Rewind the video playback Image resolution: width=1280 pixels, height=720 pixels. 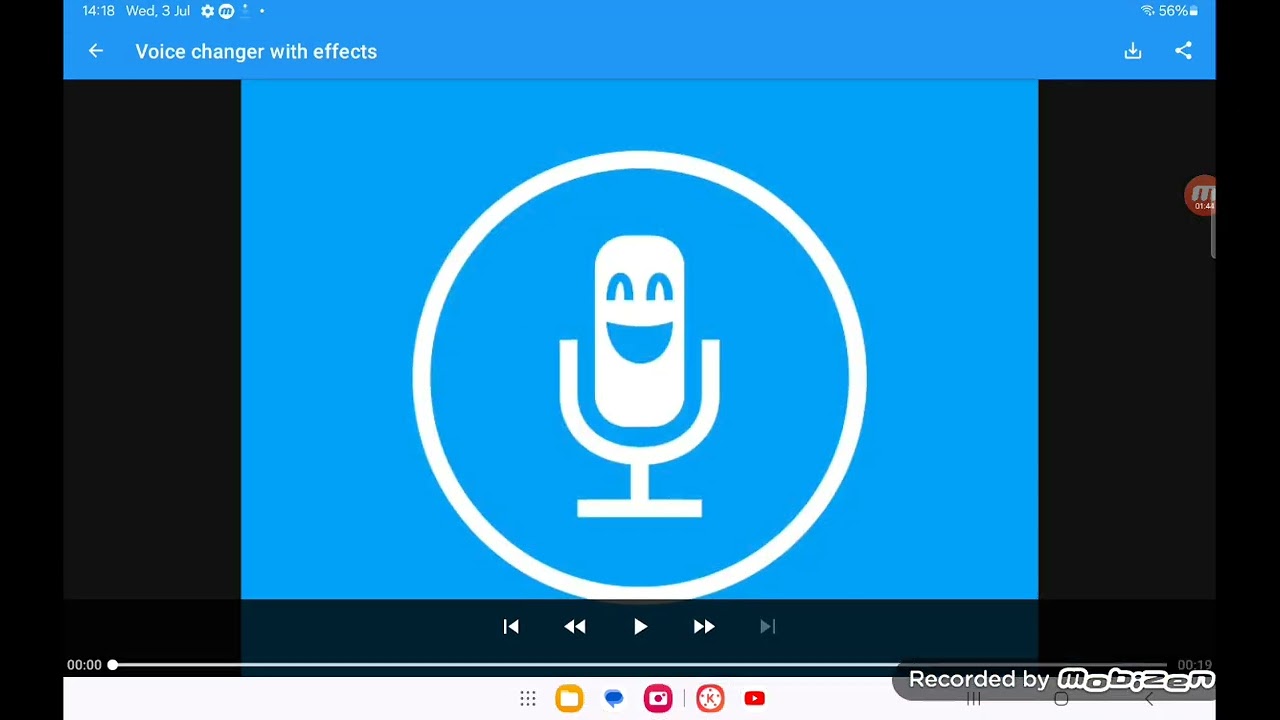pyautogui.click(x=575, y=627)
